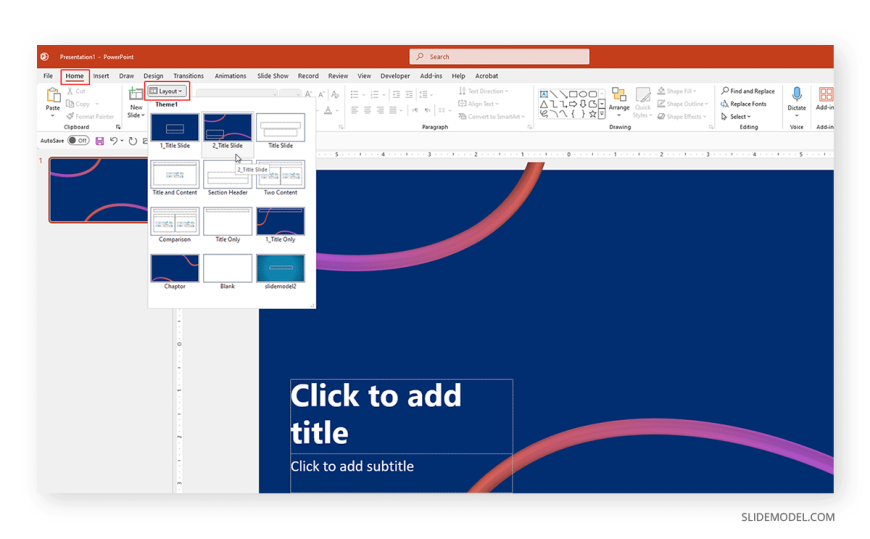Click the Numbering list icon
This screenshot has width=870, height=539.
coord(375,95)
